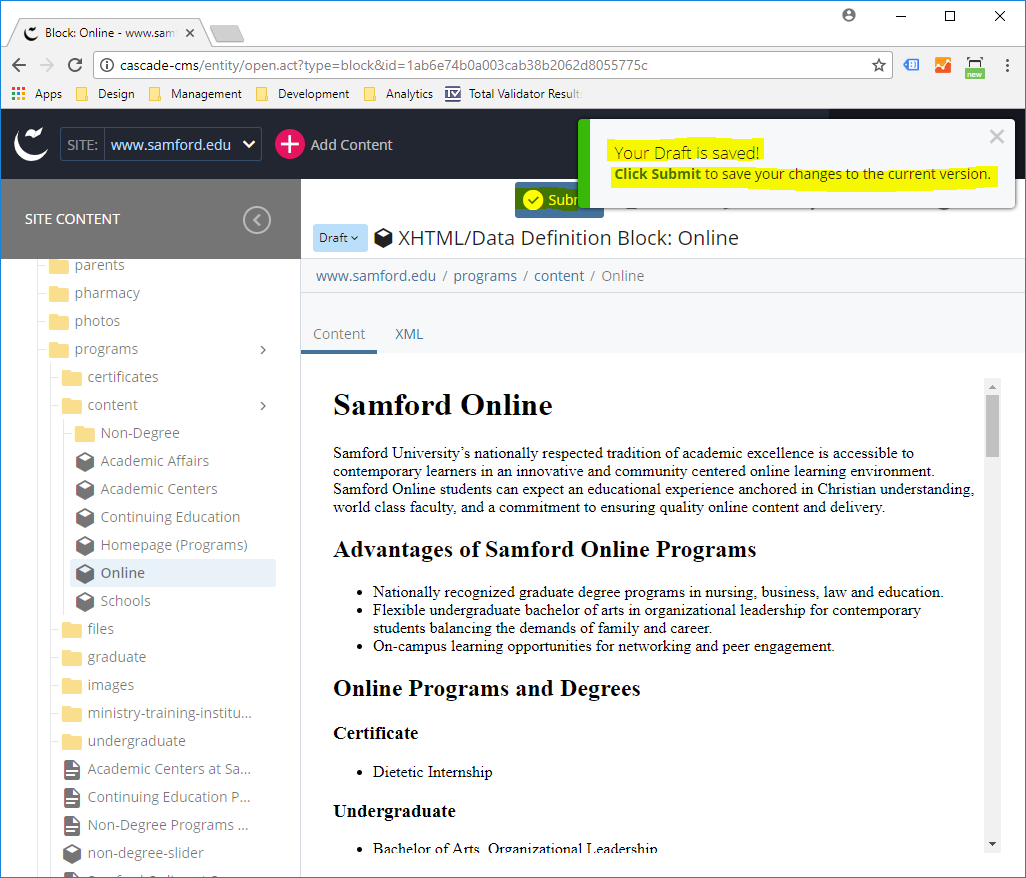Click the browser back arrow
The image size is (1026, 878).
click(x=20, y=65)
